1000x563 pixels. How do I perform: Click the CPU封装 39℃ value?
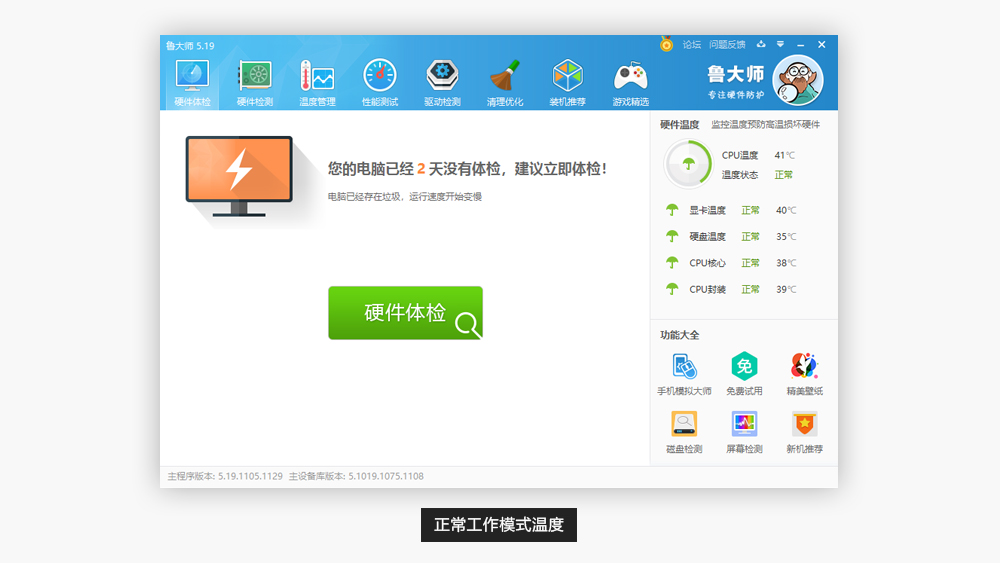click(786, 289)
